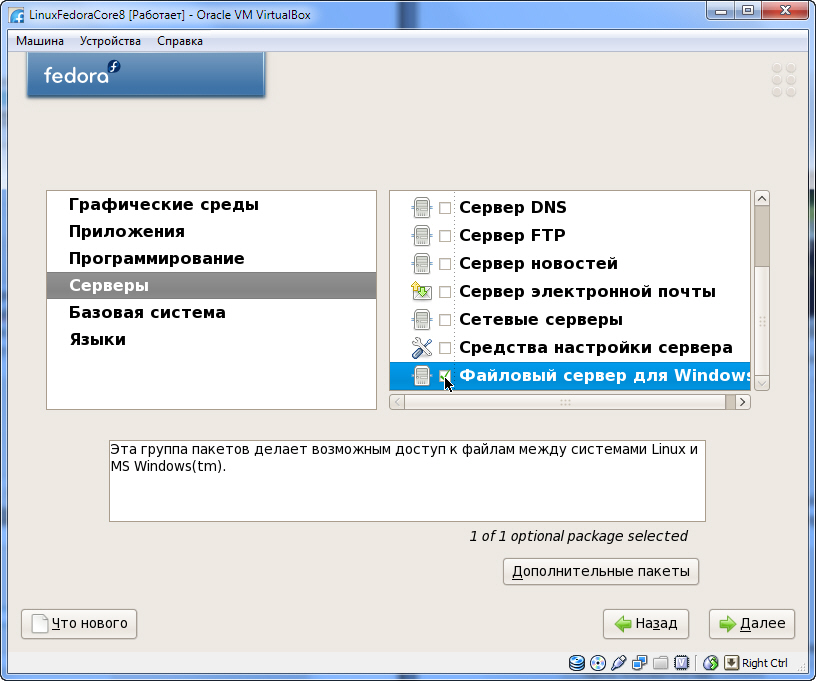This screenshot has width=816, height=681.
Task: Click the keyboard capture arrow icon near Right Ctrl
Action: 731,662
